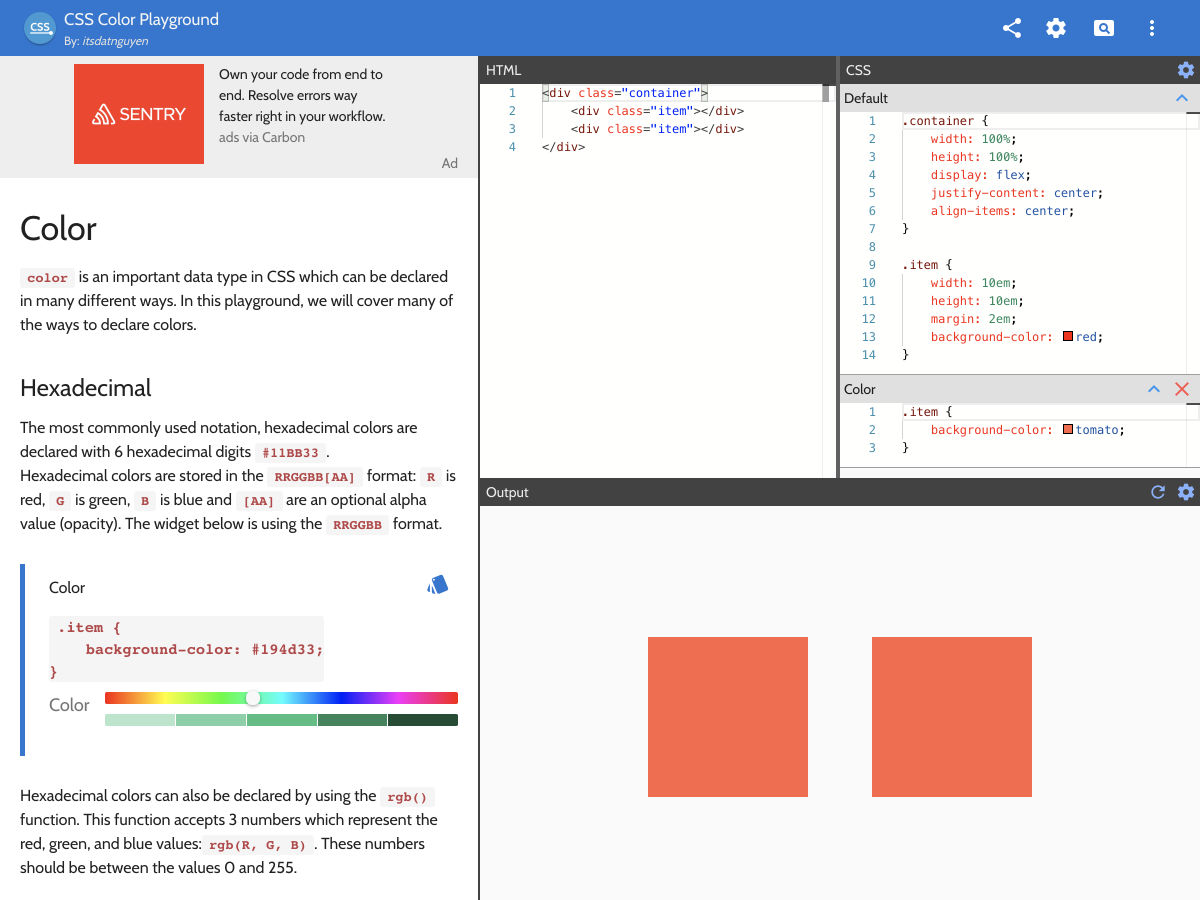Click the red swatch beside 'red' value
This screenshot has width=1200, height=900.
coord(1068,337)
